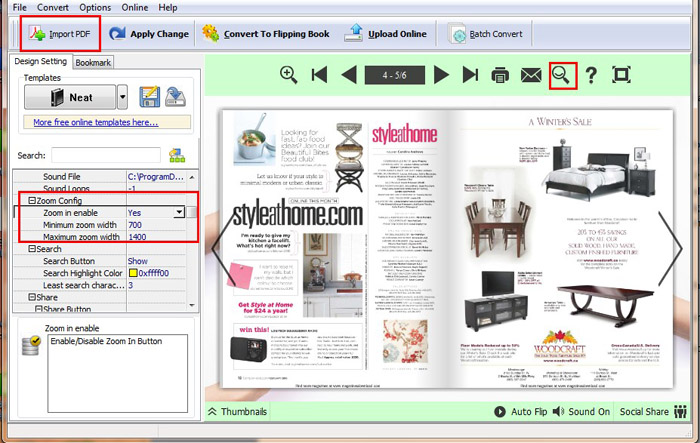Click Social Share button

(653, 412)
